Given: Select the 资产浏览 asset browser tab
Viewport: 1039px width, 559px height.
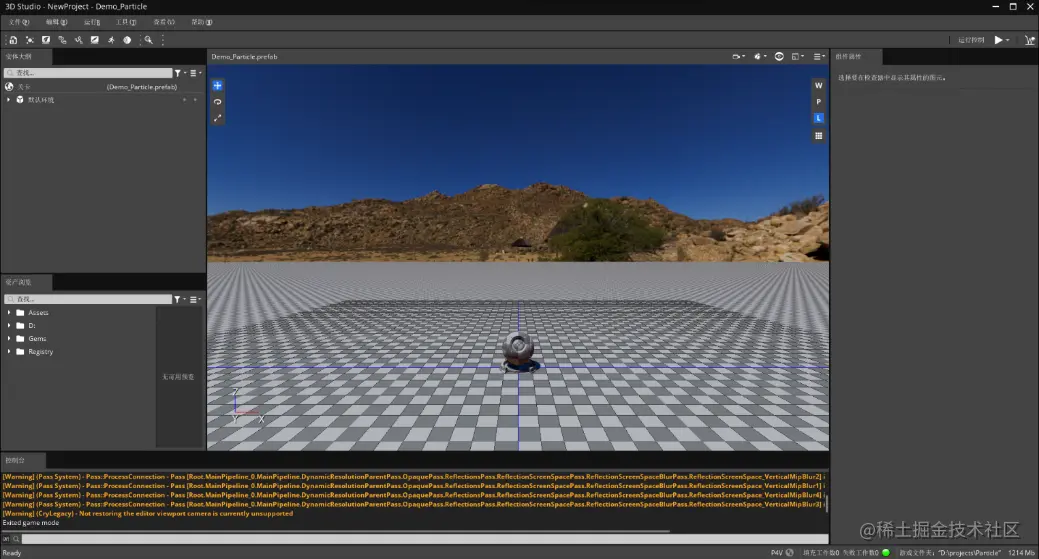Looking at the screenshot, I should (27, 282).
